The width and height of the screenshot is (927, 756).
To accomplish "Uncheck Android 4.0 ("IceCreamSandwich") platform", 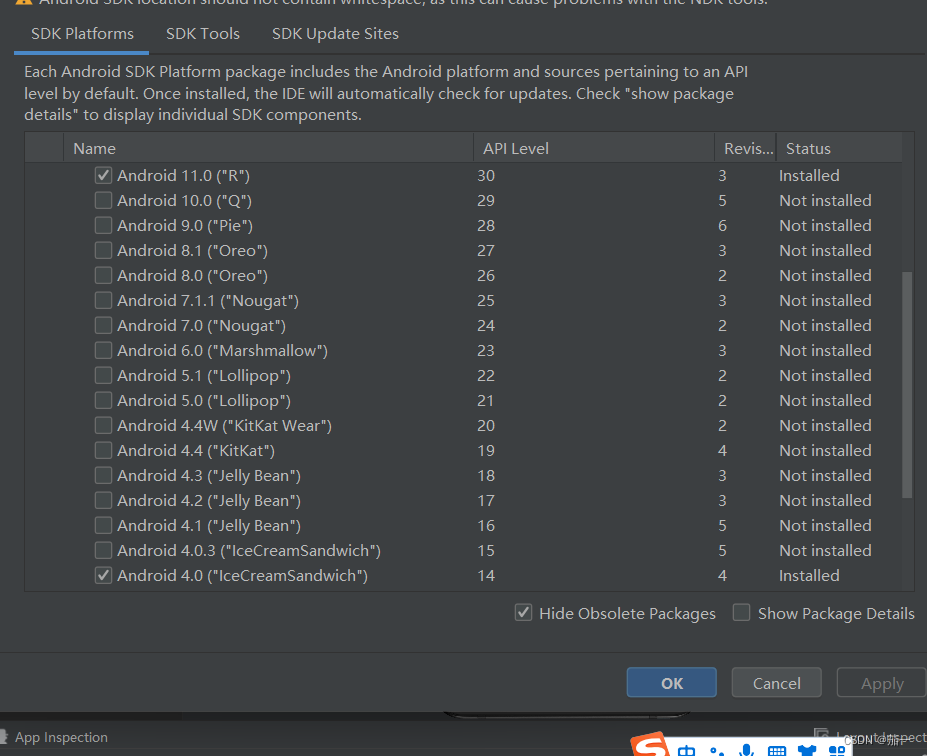I will pos(103,575).
